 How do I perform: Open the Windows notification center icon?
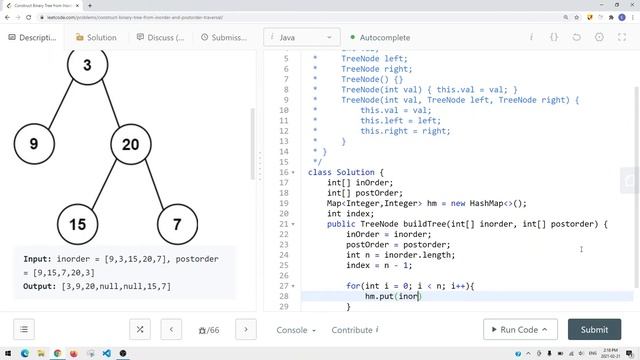[x=630, y=353]
